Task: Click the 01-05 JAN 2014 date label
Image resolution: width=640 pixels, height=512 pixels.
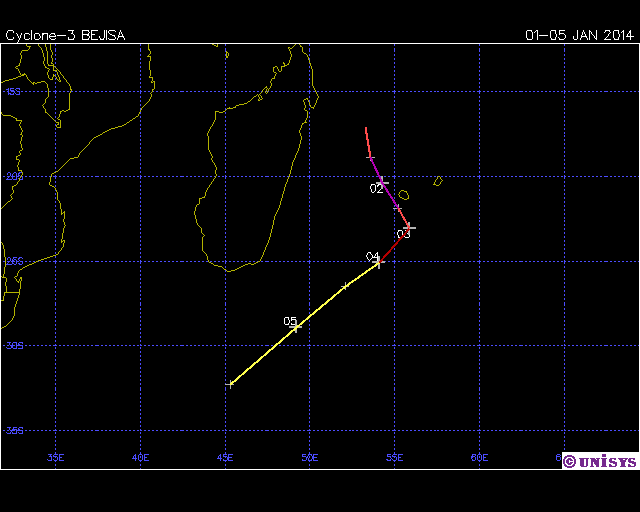Action: point(579,35)
